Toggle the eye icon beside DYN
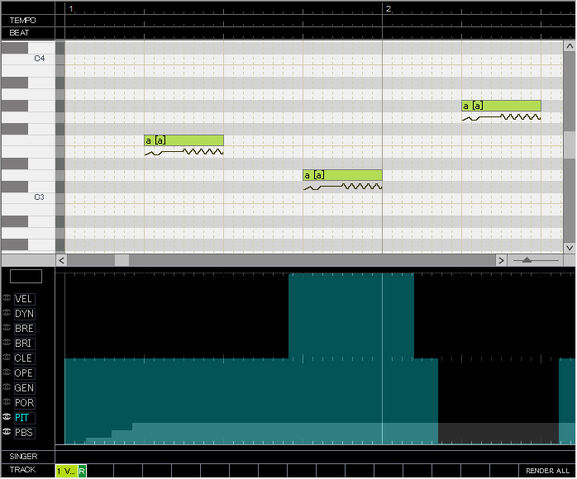This screenshot has height=479, width=577. point(7,313)
